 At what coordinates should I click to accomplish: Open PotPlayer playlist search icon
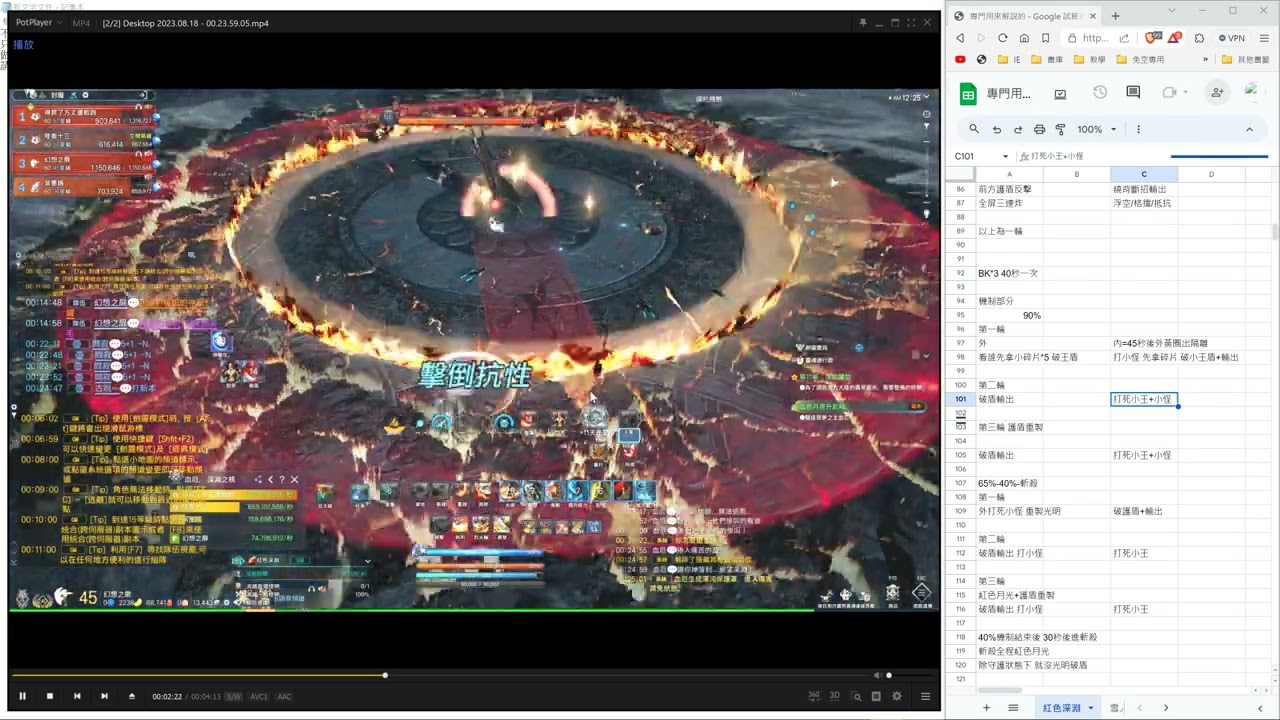pos(856,696)
